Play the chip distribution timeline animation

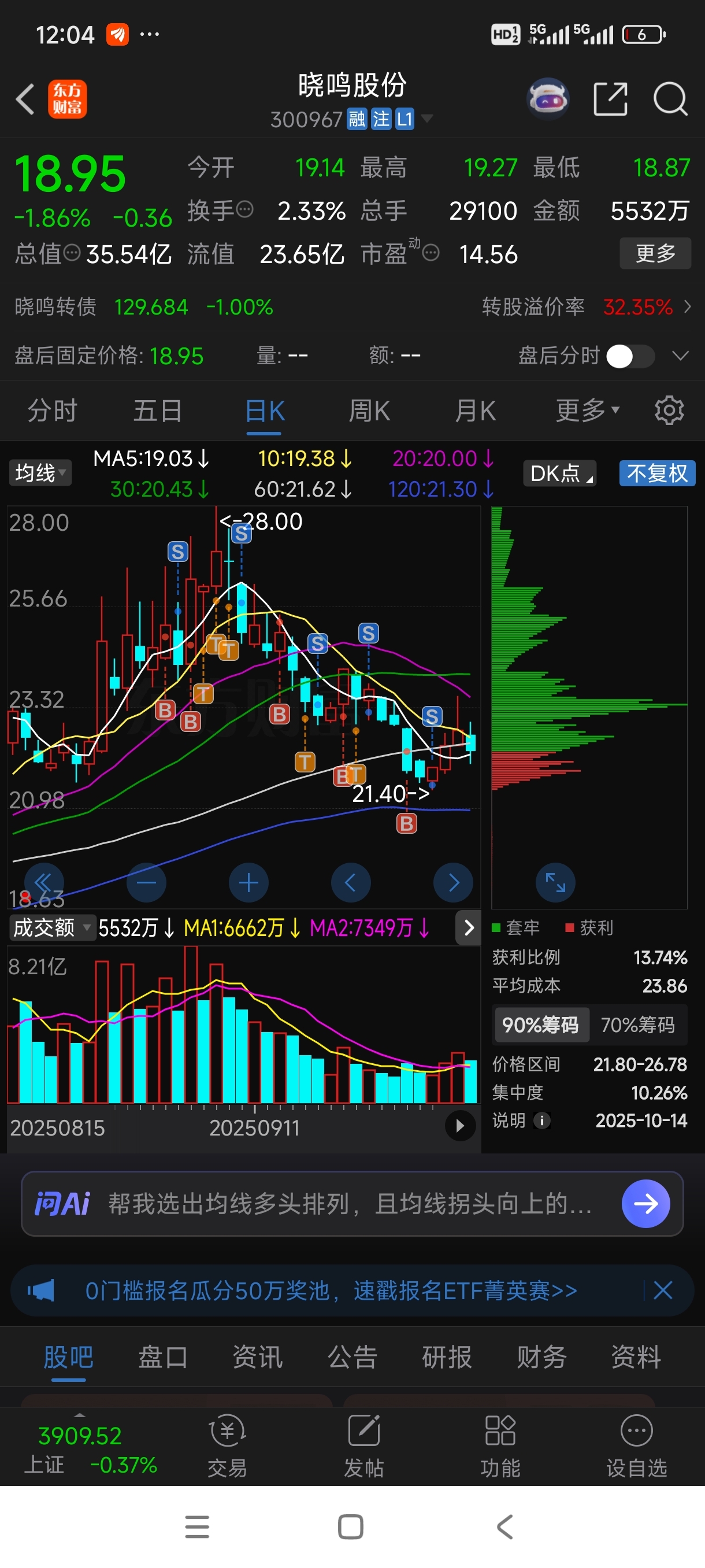(x=460, y=1126)
